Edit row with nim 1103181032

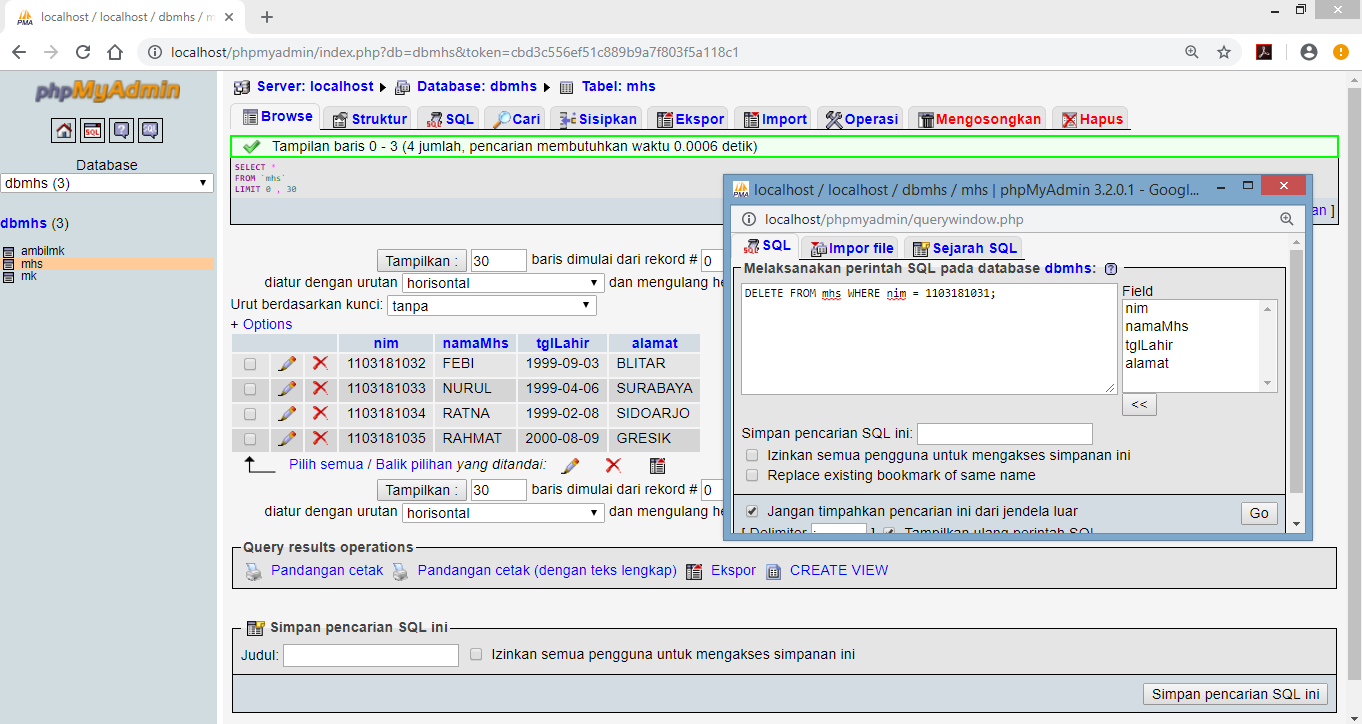287,363
